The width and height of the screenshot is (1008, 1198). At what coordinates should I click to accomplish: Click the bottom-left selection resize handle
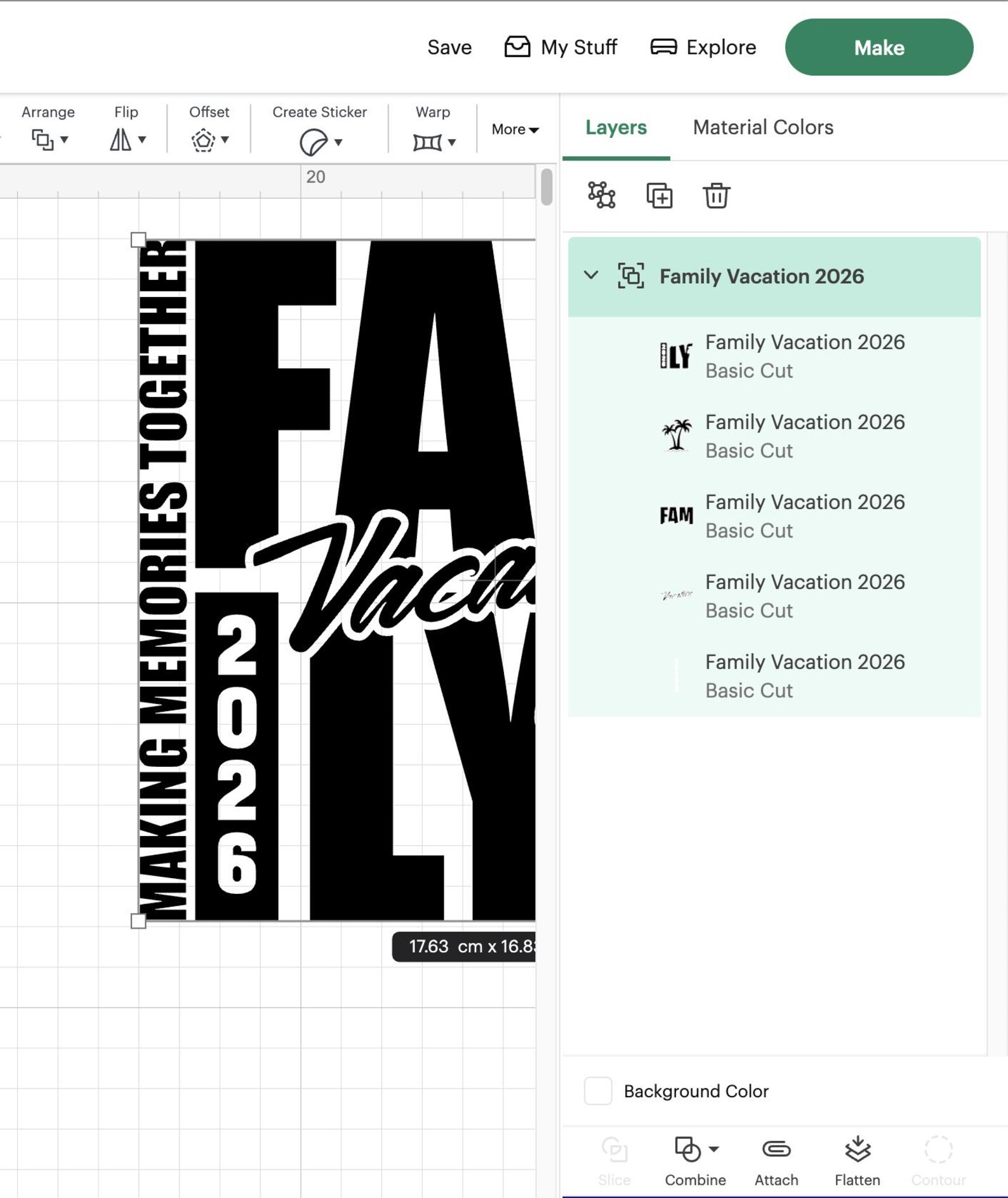tap(138, 921)
